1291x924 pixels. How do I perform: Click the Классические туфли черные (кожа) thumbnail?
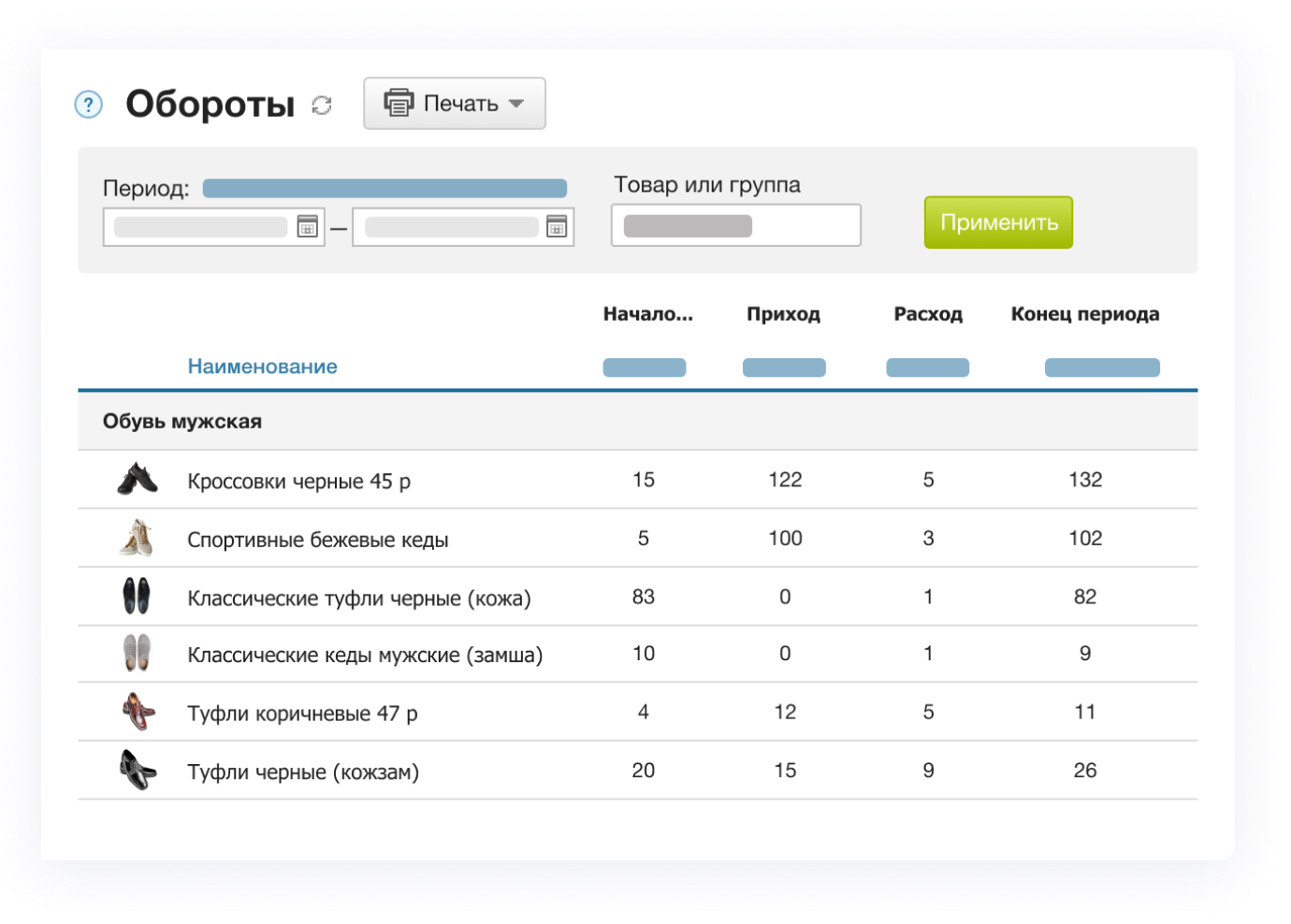(x=137, y=596)
